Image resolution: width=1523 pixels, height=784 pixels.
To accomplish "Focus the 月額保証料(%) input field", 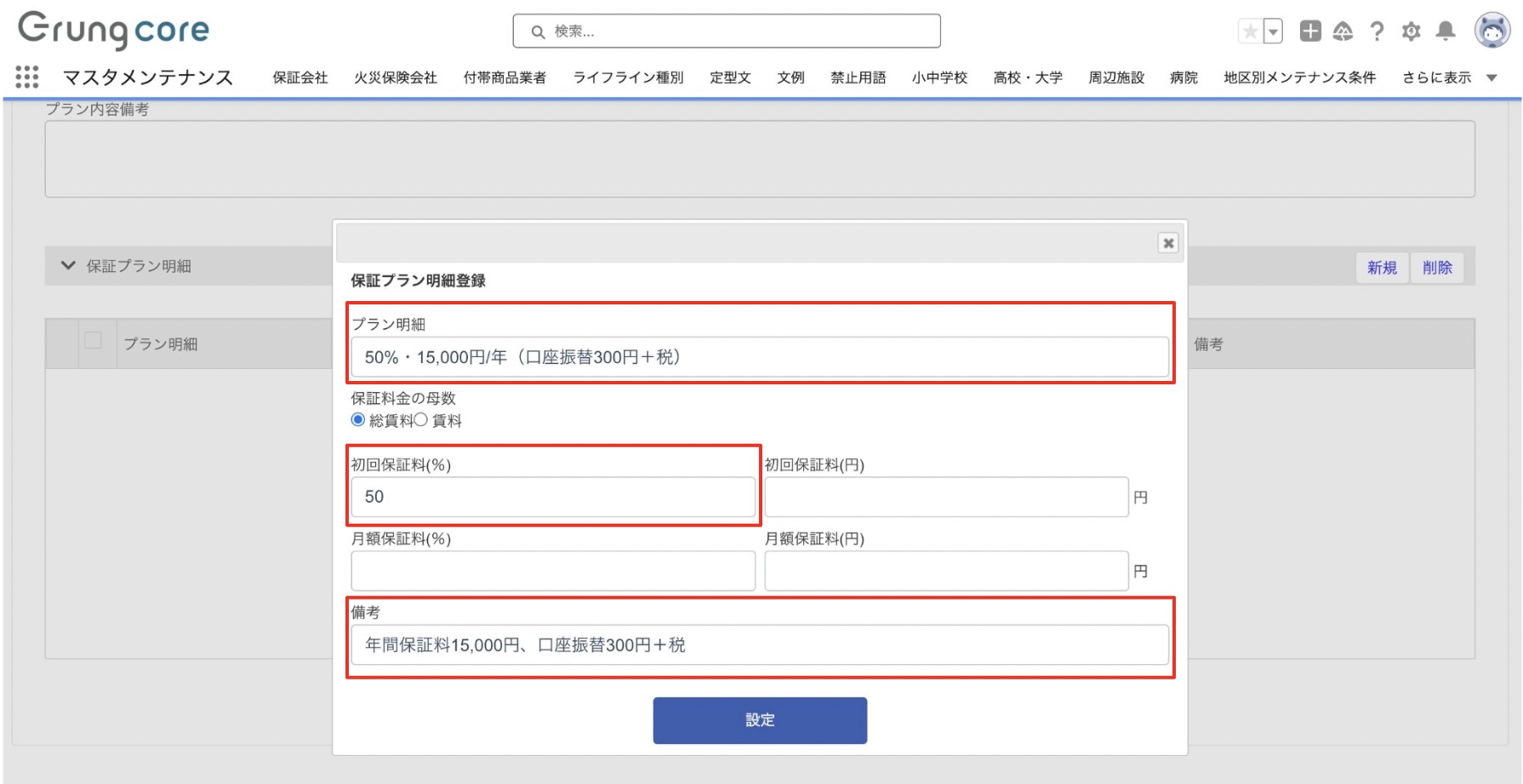I will pos(552,571).
